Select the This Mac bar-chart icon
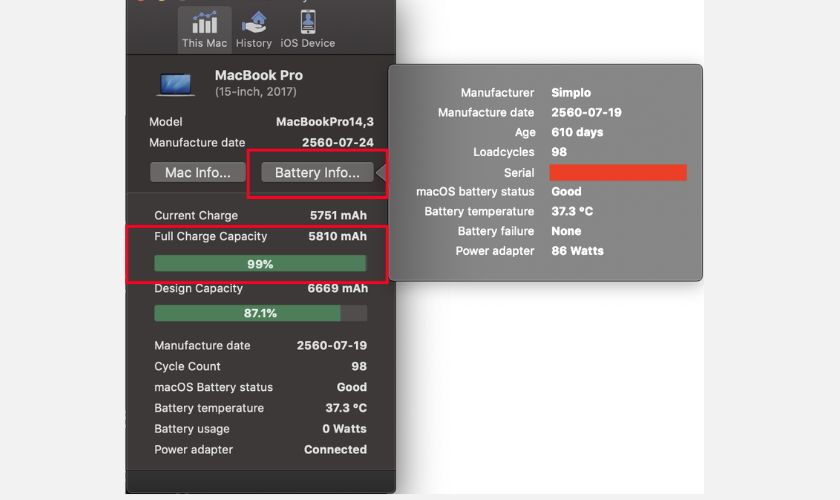Viewport: 840px width, 500px height. click(x=204, y=24)
